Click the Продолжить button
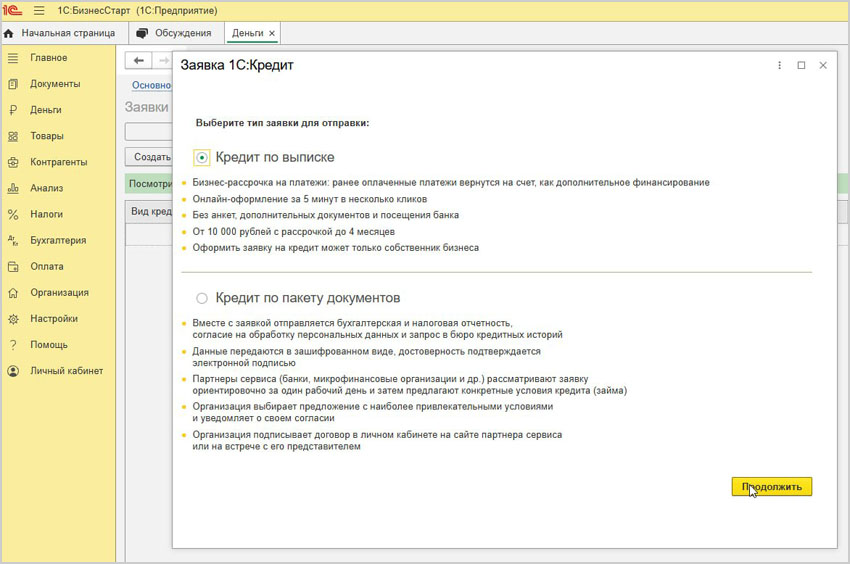The width and height of the screenshot is (850, 564). tap(771, 487)
